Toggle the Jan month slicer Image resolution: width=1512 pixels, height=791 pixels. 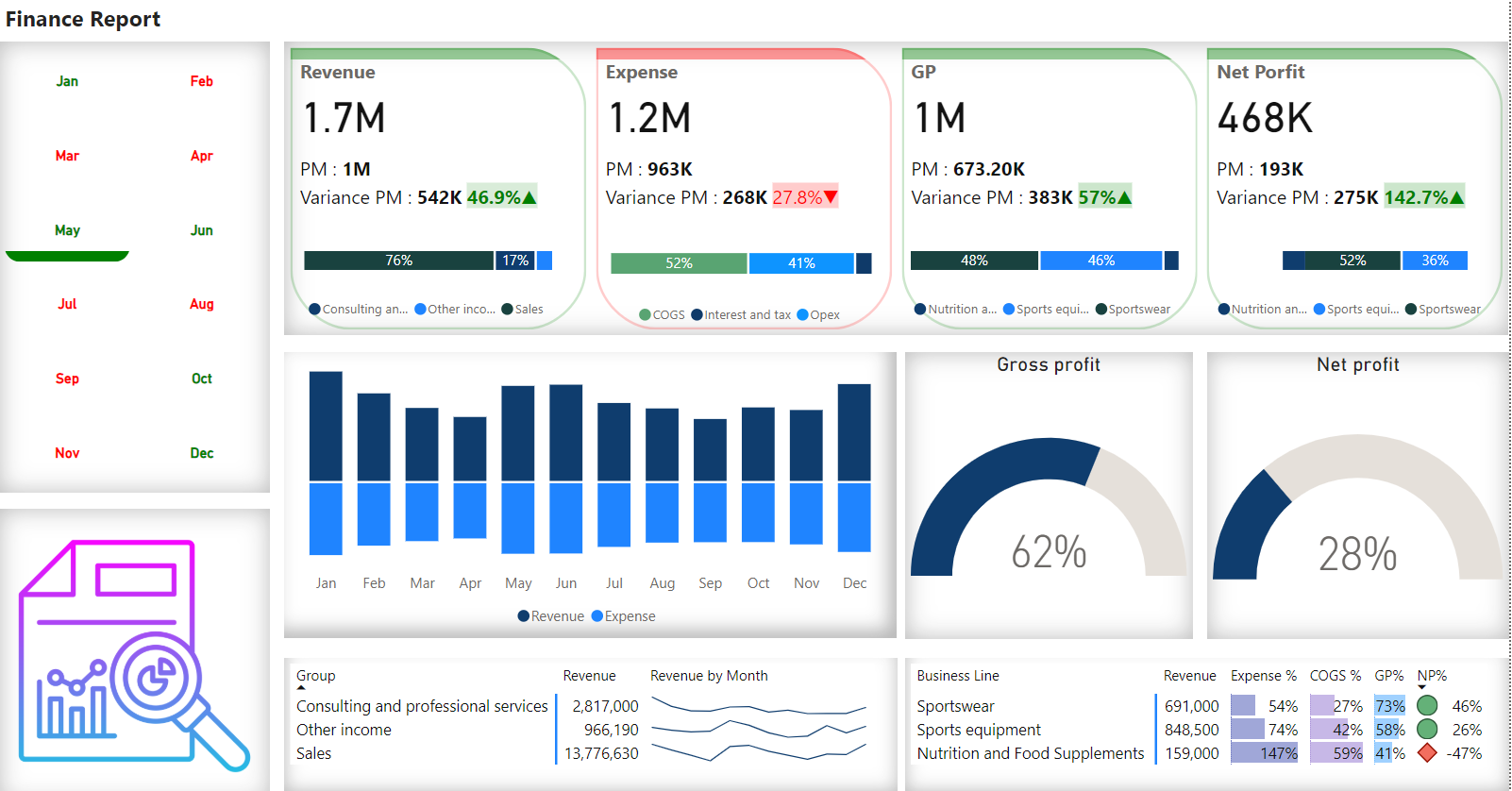(67, 81)
